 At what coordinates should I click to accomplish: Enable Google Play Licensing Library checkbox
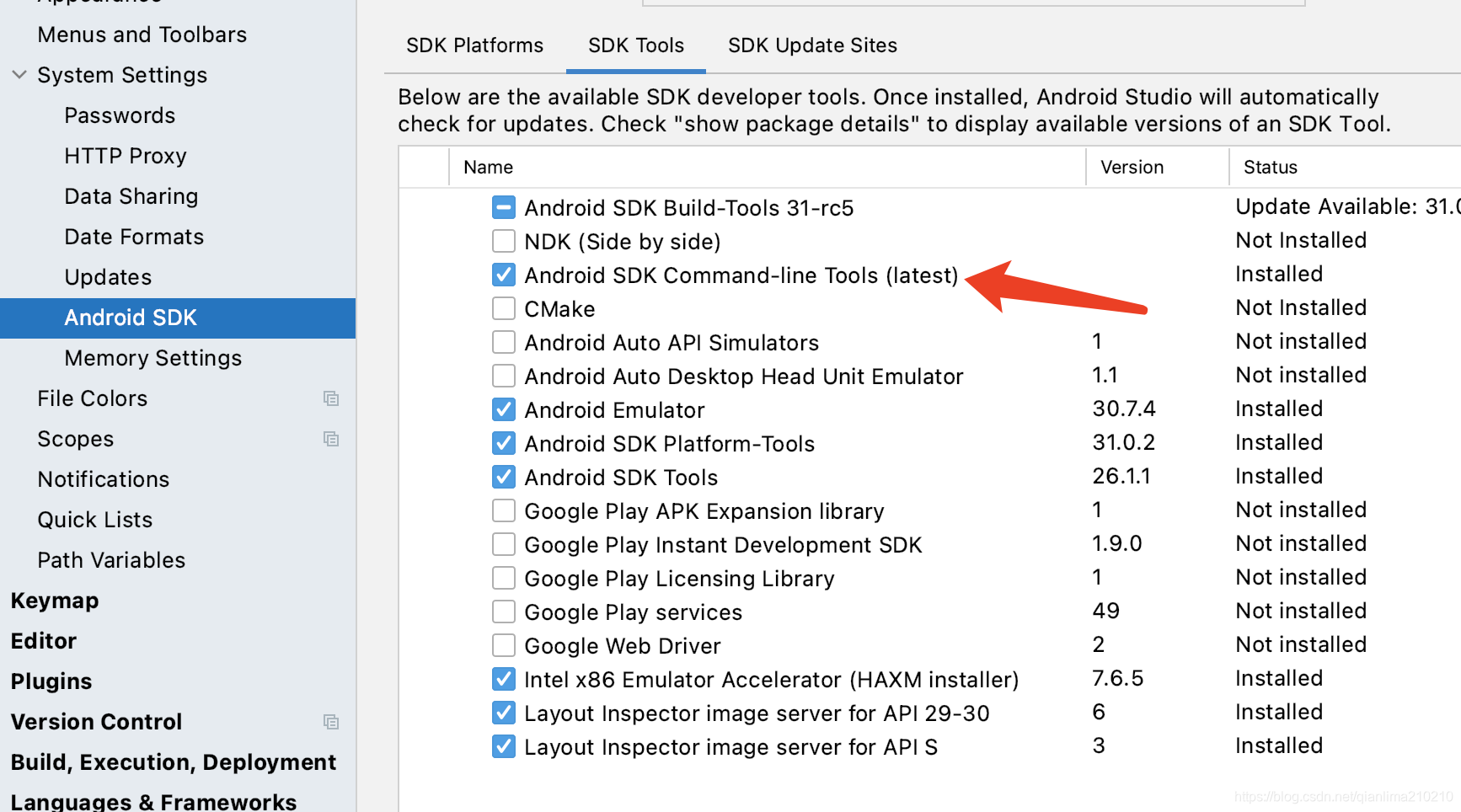coord(504,578)
